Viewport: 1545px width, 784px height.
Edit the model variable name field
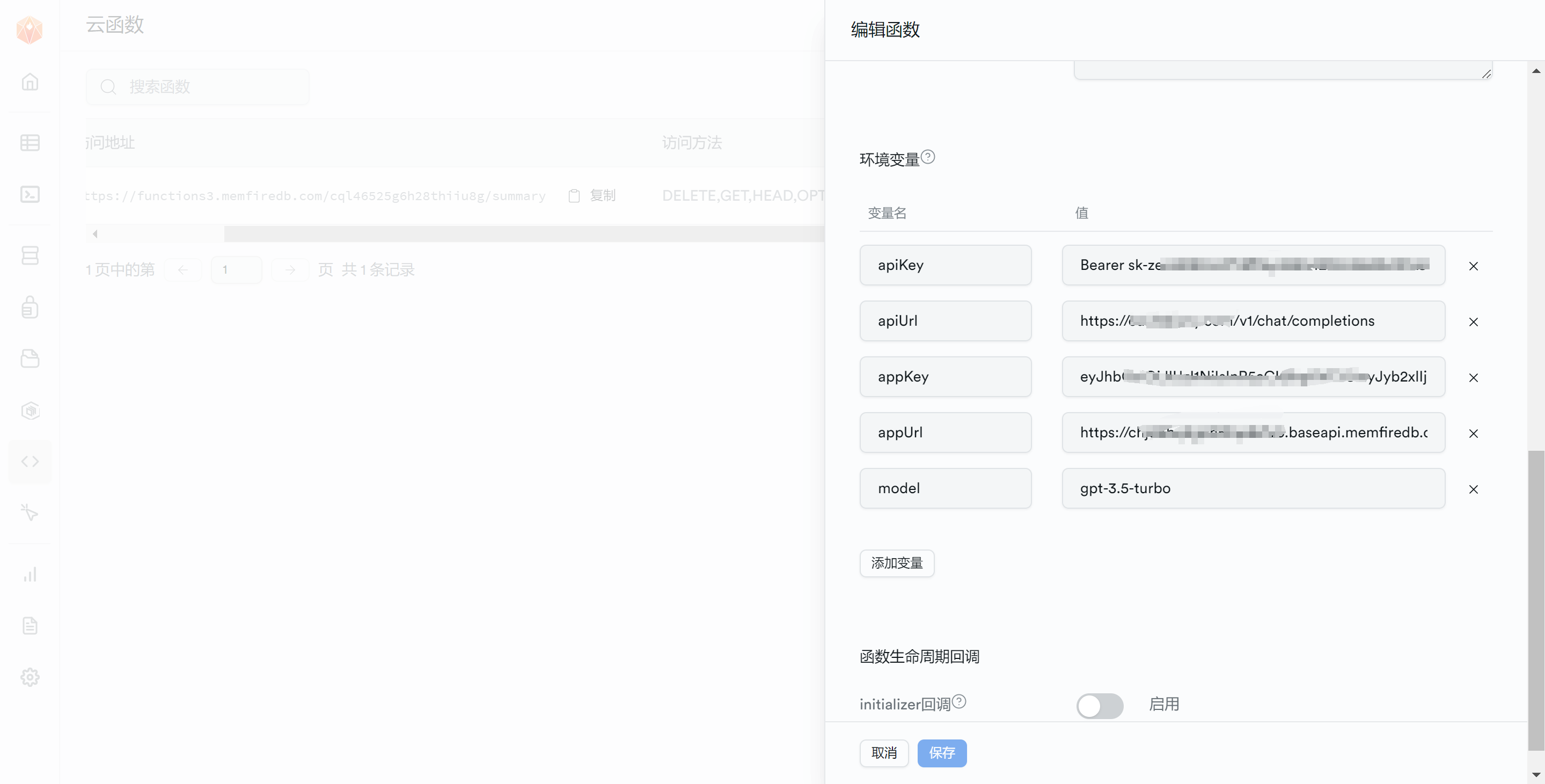pyautogui.click(x=945, y=488)
